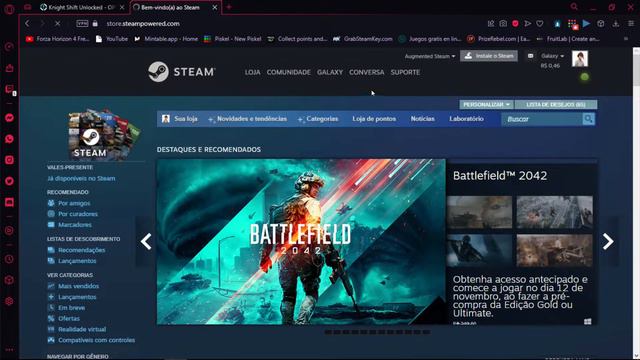Open the History clock icon in sidebar
640x360 pixels.
pos(9,259)
